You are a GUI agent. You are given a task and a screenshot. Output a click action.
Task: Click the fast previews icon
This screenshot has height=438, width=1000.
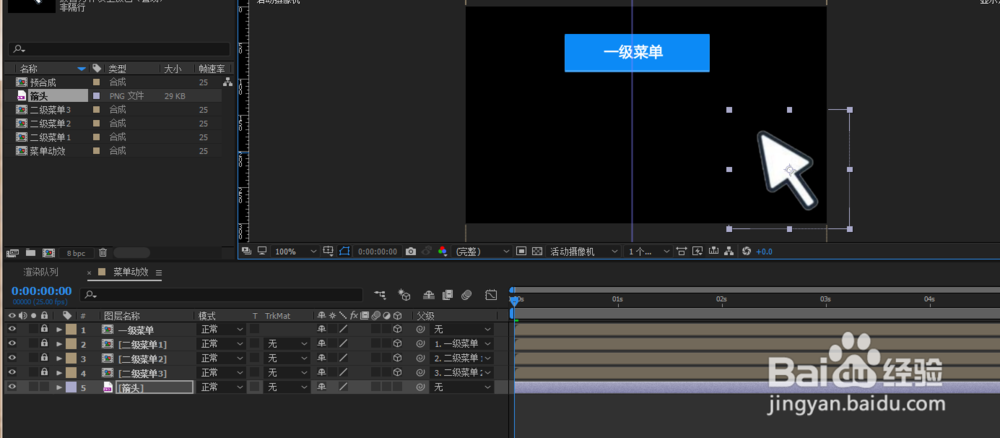(698, 252)
